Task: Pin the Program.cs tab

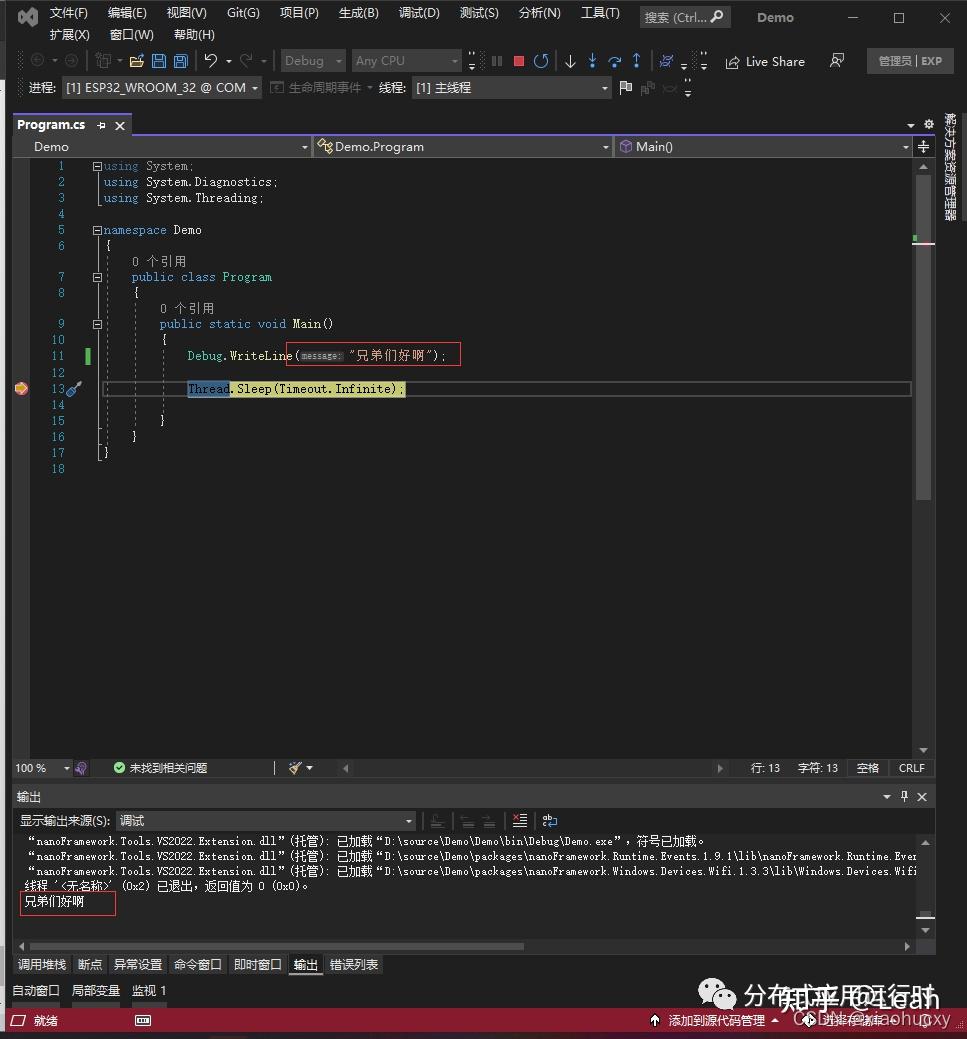Action: pyautogui.click(x=101, y=125)
